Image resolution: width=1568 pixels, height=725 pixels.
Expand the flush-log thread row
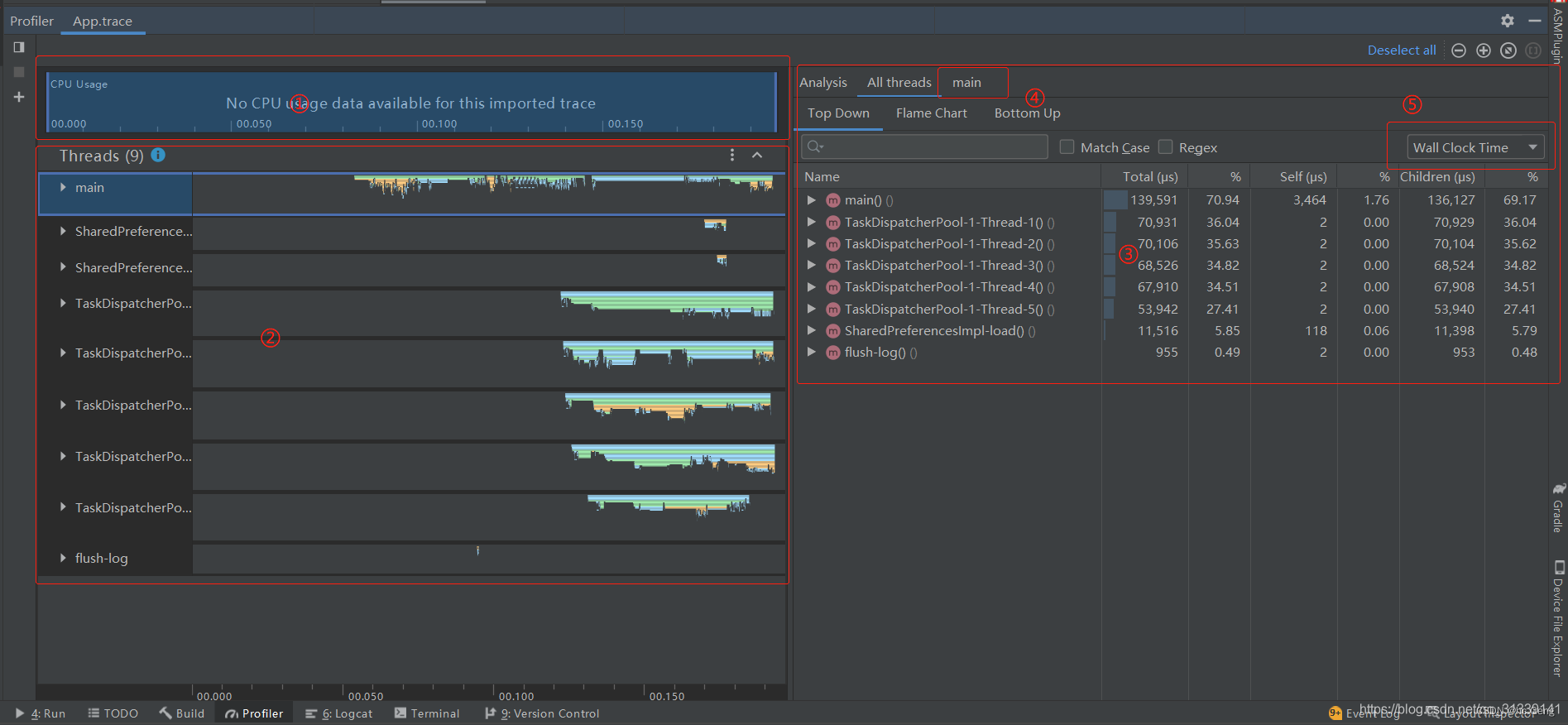coord(63,559)
